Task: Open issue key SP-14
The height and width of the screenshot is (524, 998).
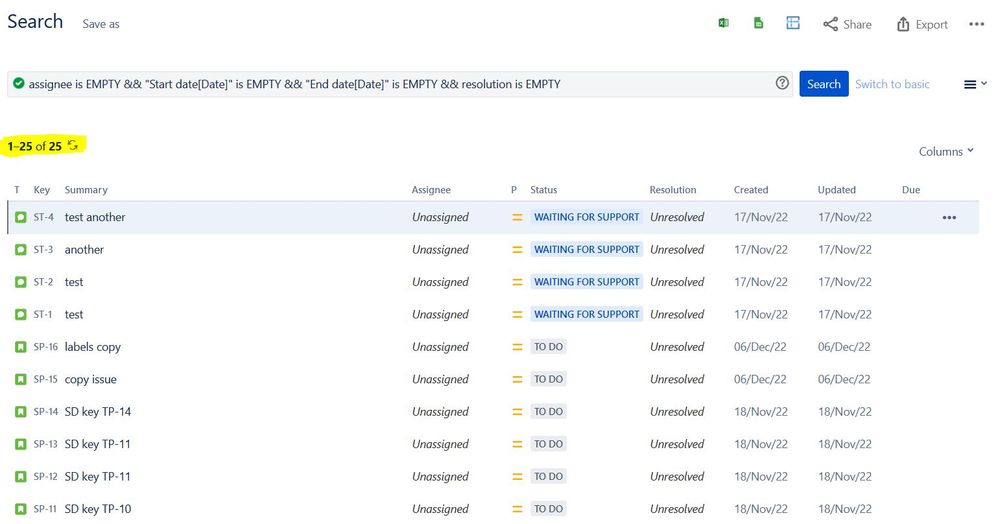Action: [x=46, y=412]
